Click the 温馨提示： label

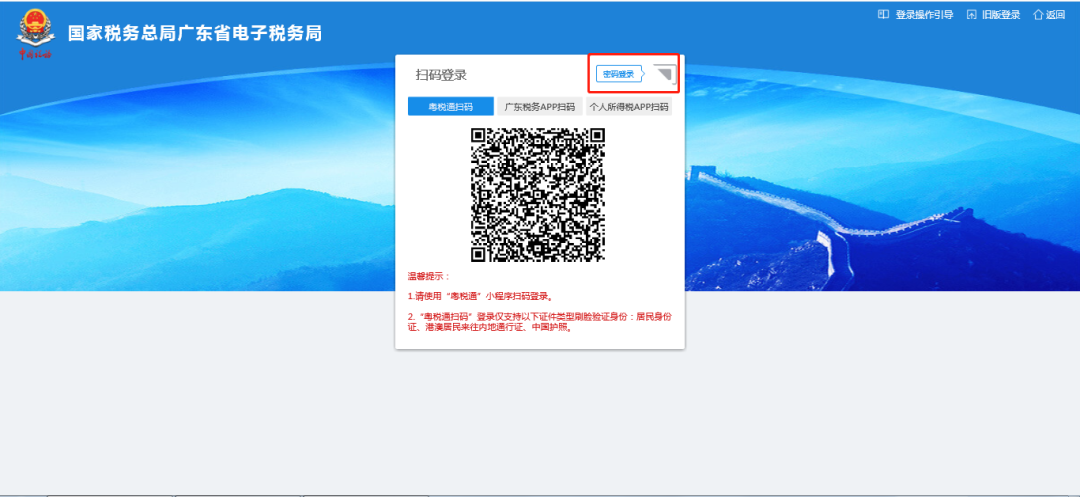(428, 276)
